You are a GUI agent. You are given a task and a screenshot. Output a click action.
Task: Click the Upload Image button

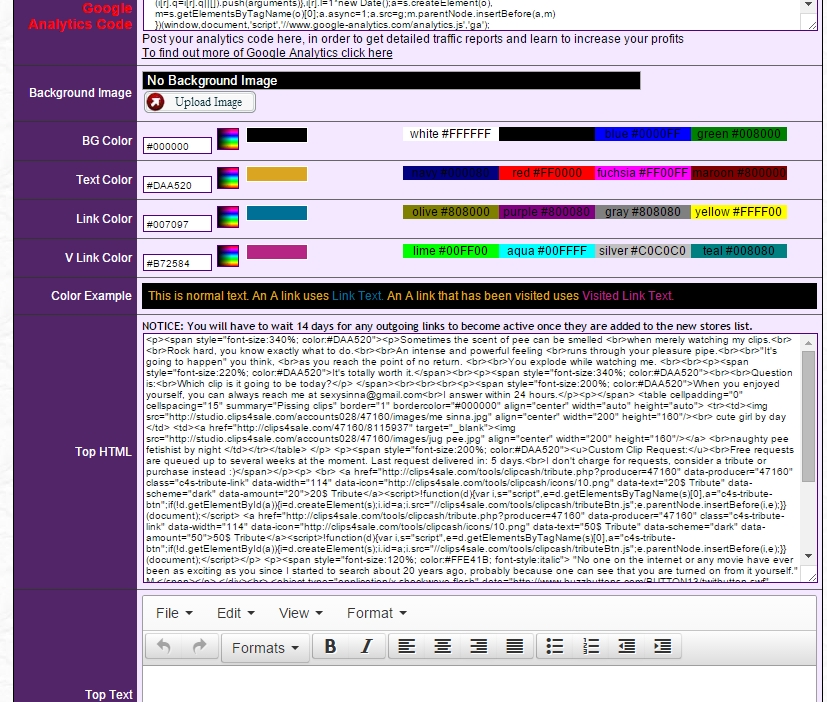(200, 102)
